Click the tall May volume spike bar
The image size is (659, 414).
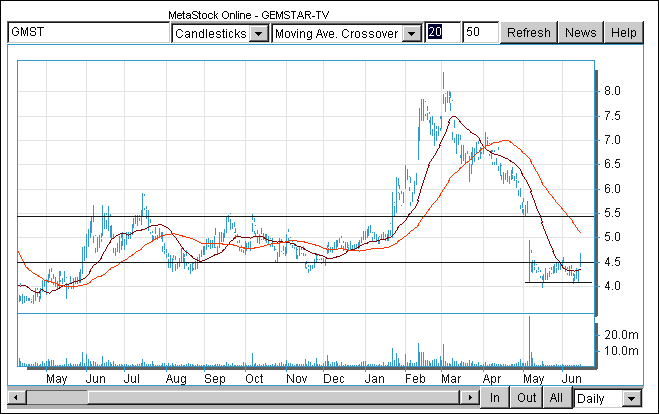(x=530, y=341)
